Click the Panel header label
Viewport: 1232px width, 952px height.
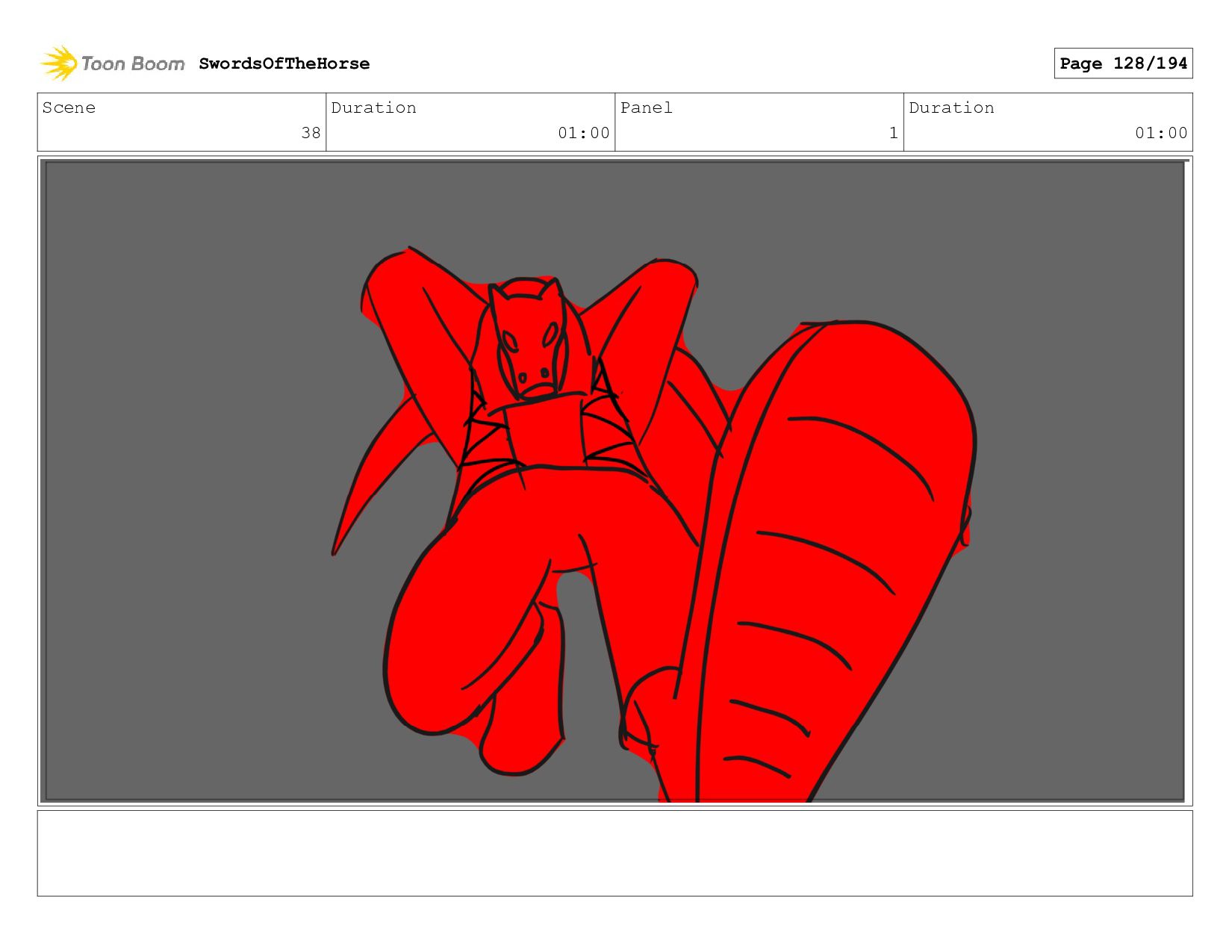[x=646, y=108]
